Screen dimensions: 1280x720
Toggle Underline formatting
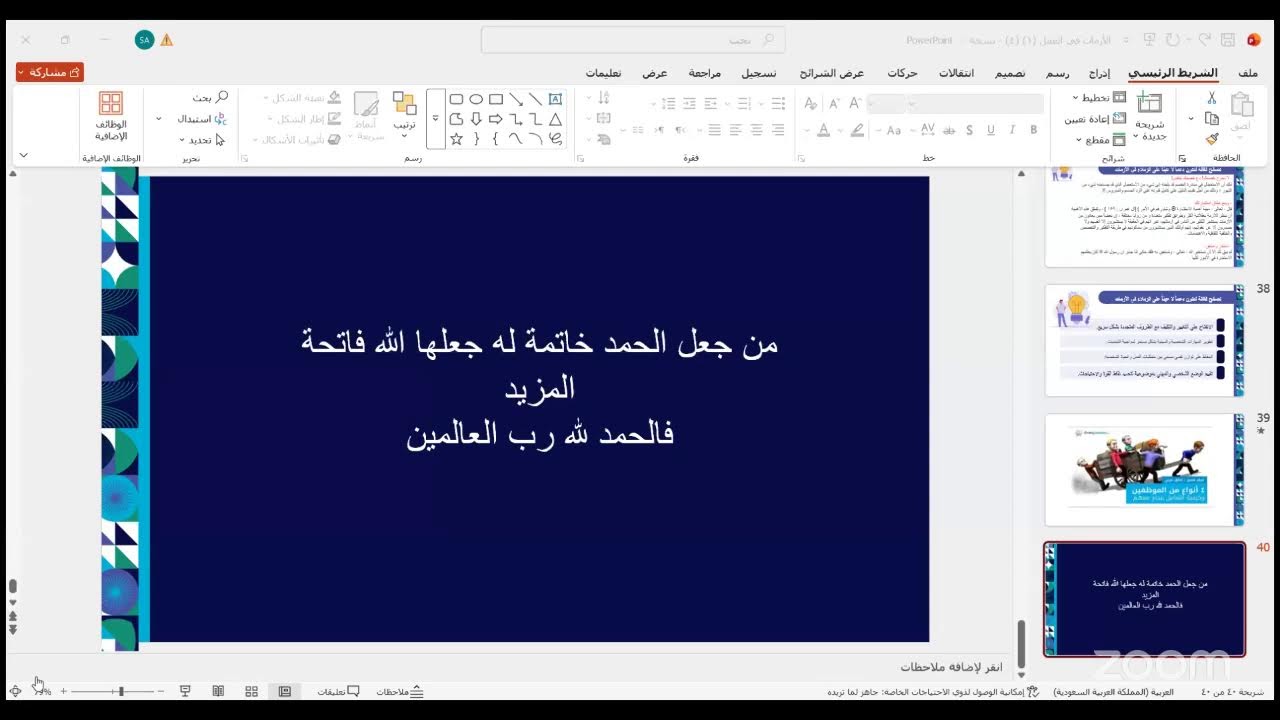point(991,130)
